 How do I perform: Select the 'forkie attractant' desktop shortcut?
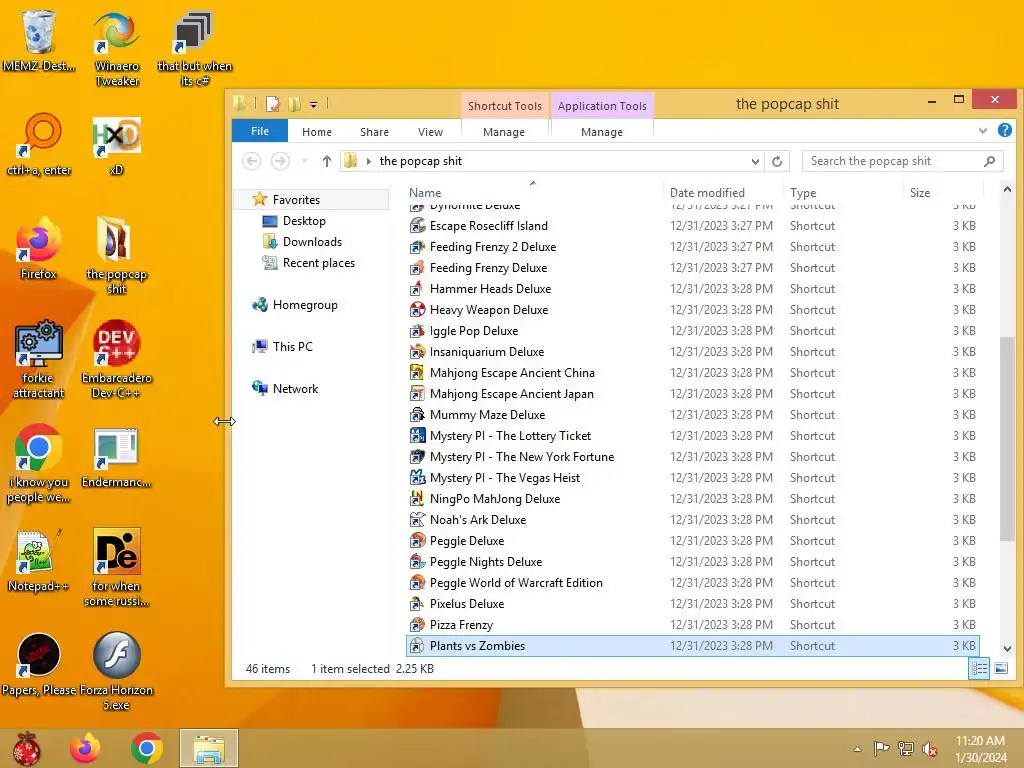tap(39, 359)
